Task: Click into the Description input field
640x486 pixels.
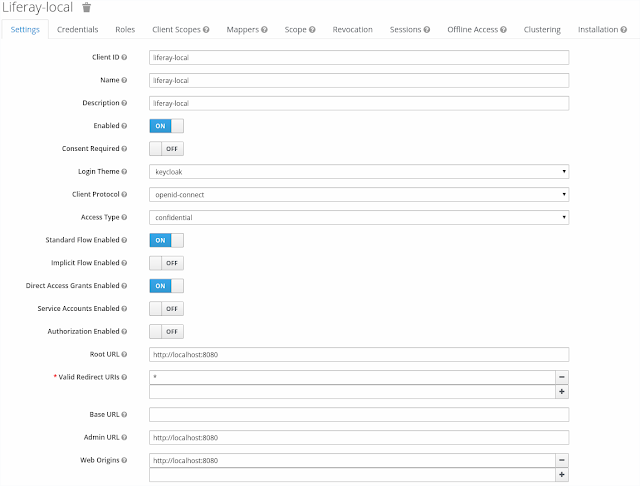Action: click(359, 103)
